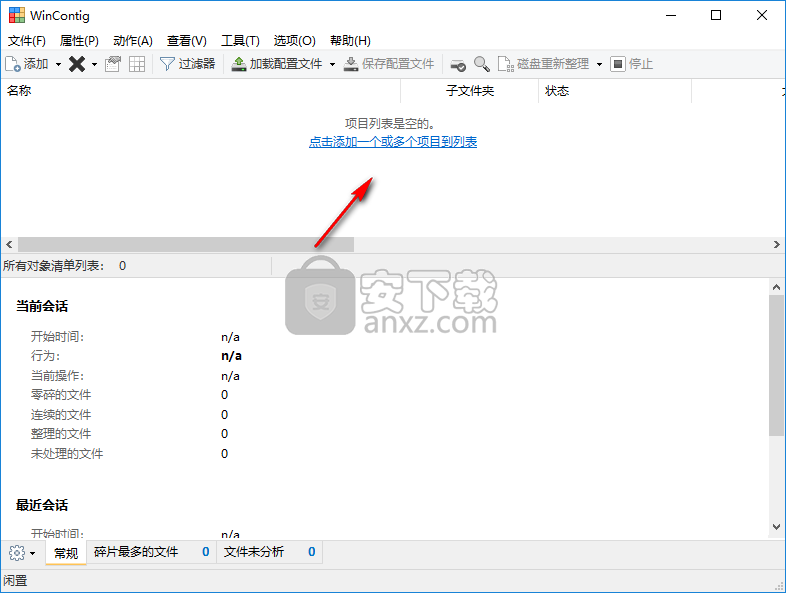
Task: Click the session panel scroll up arrow
Action: pos(776,287)
